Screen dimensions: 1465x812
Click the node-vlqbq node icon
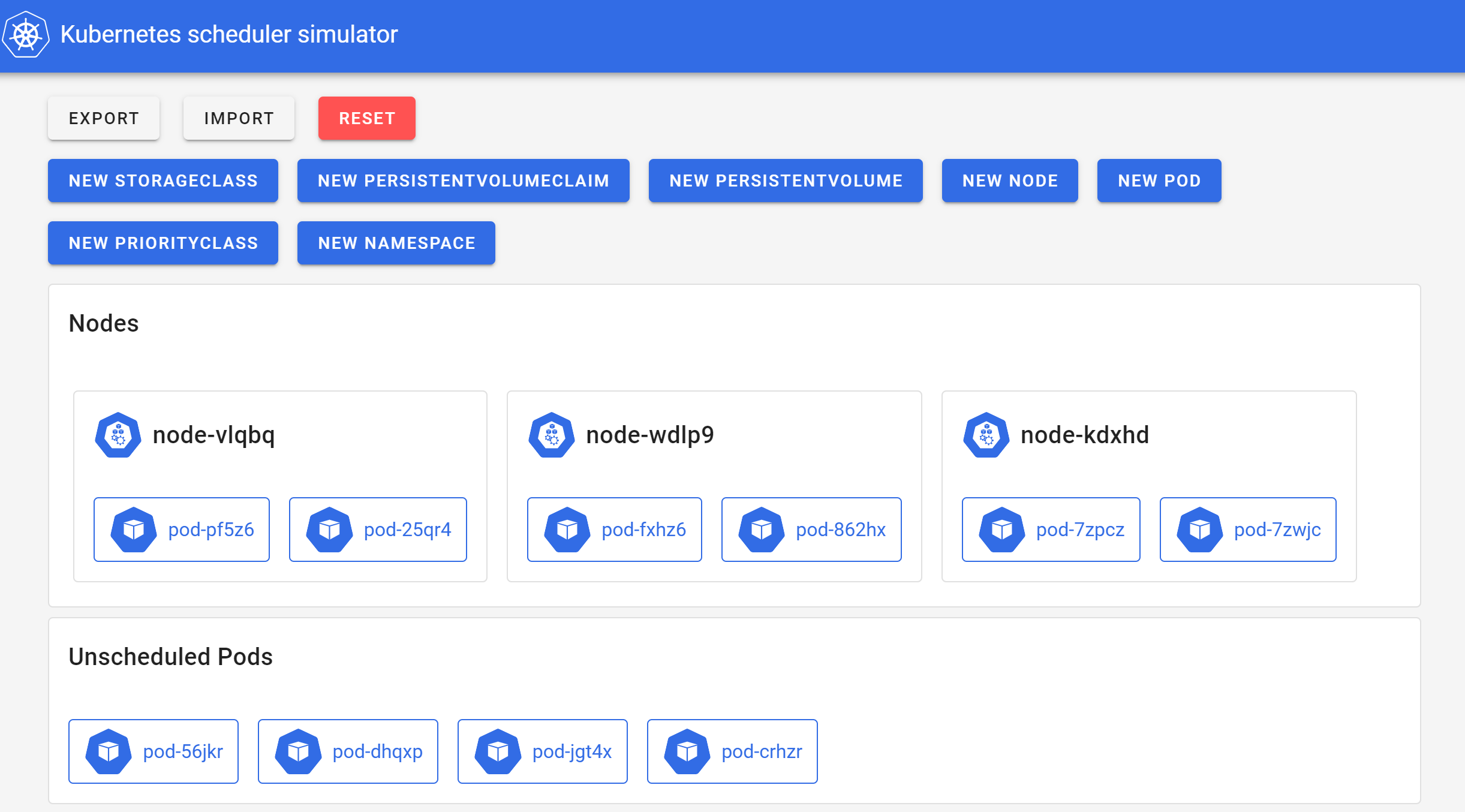(x=118, y=435)
